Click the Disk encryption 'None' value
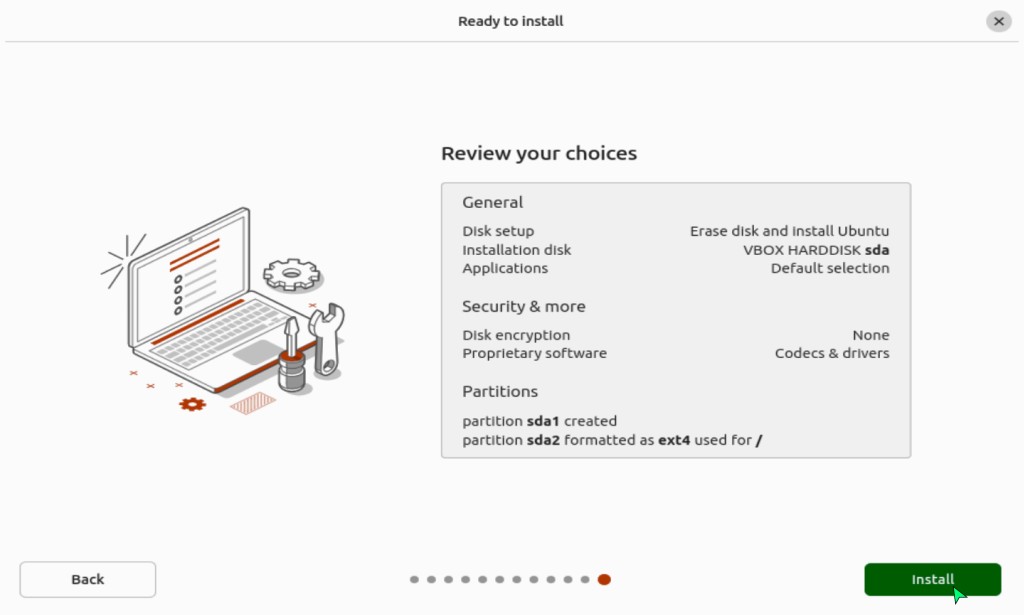This screenshot has height=615, width=1024. coord(870,335)
